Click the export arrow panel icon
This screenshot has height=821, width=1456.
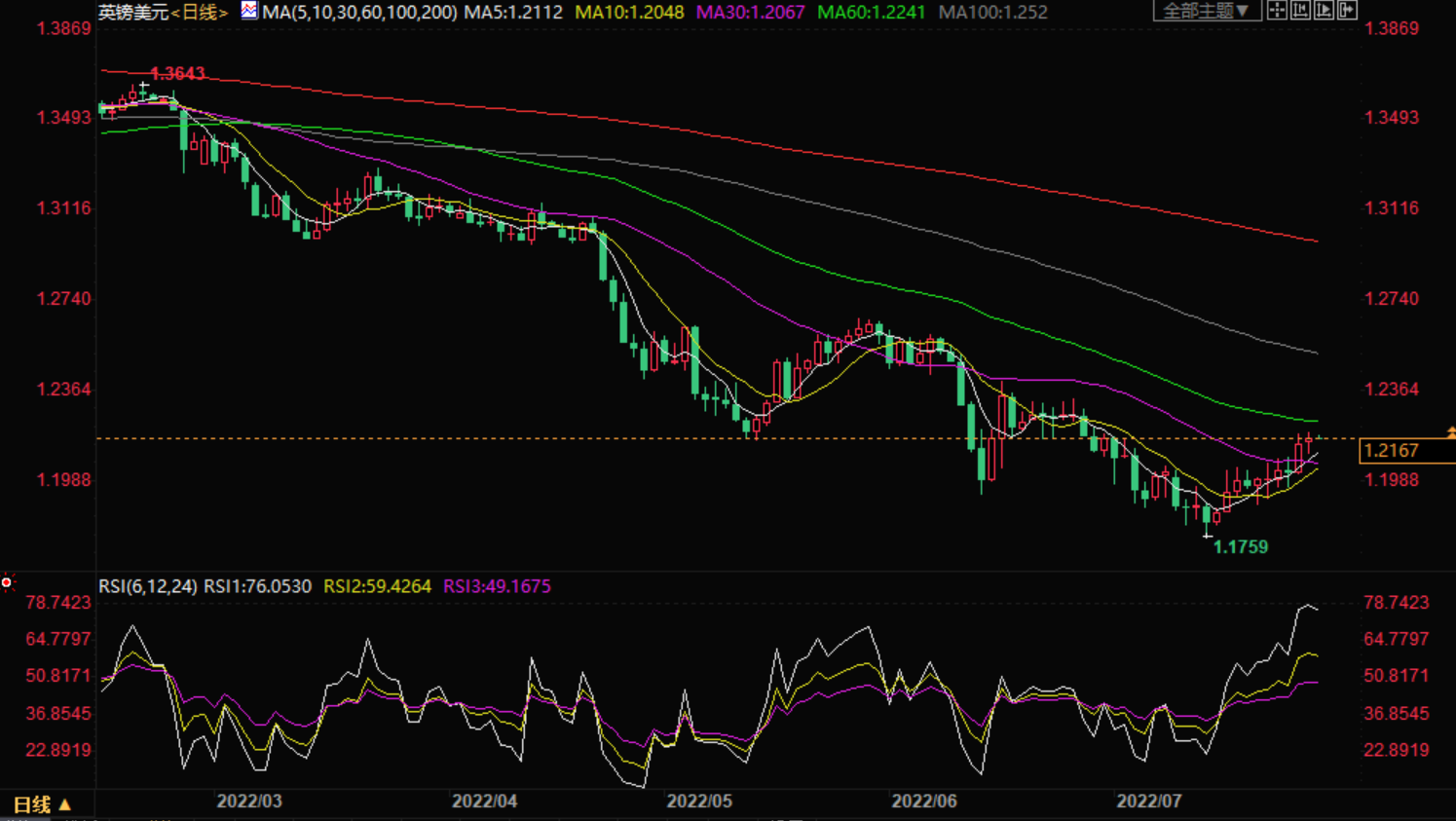click(x=1347, y=11)
